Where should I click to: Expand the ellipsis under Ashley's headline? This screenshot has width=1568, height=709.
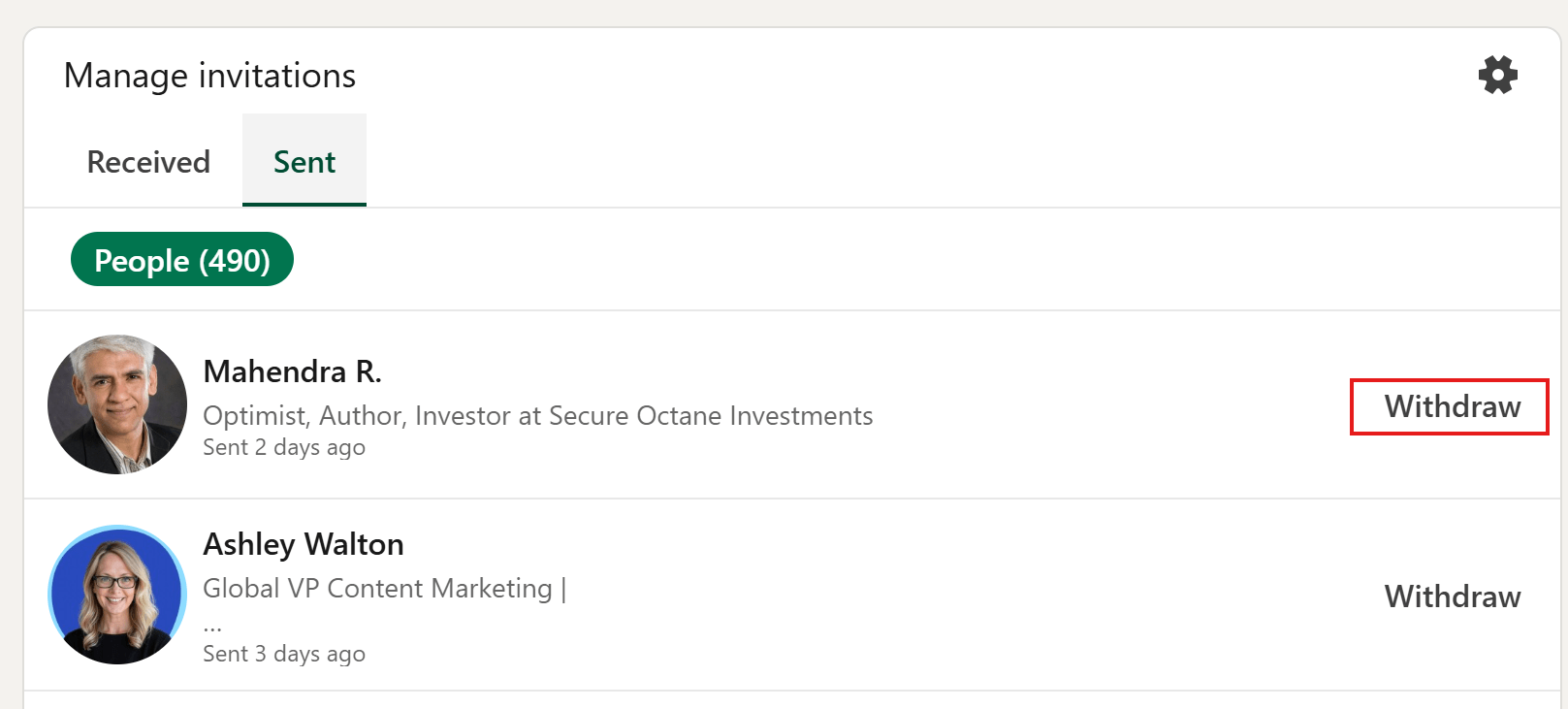pyautogui.click(x=212, y=624)
